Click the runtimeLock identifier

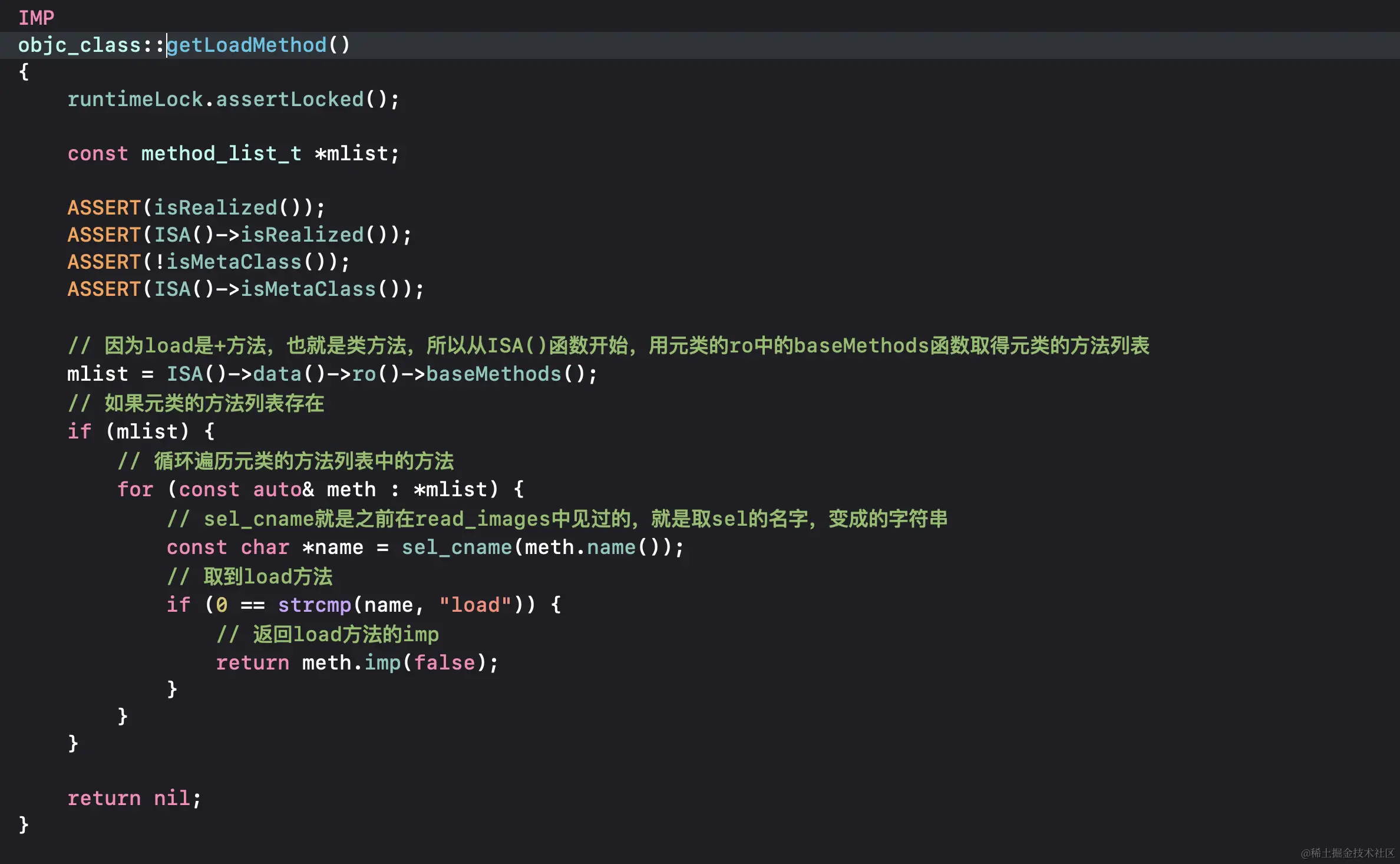[136, 98]
